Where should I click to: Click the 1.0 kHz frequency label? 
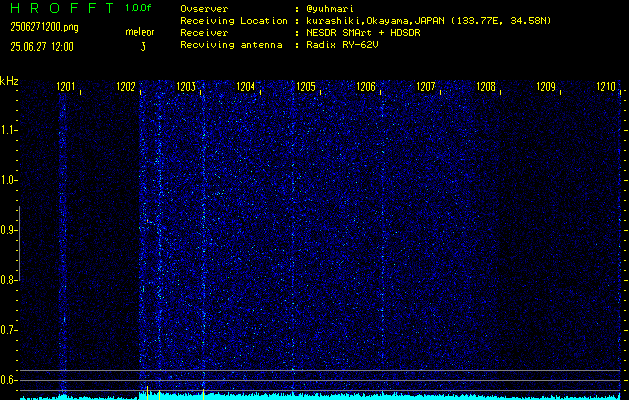(x=8, y=181)
